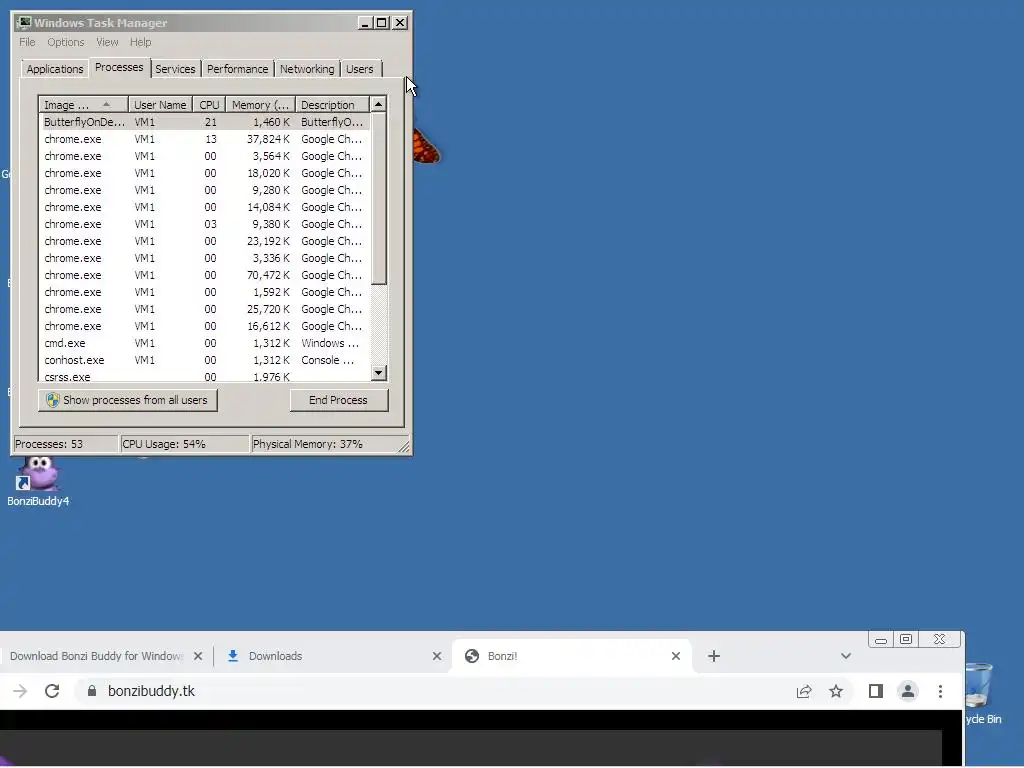Select chrome.exe row using 25,720 K
The height and width of the screenshot is (768, 1024).
tap(204, 309)
